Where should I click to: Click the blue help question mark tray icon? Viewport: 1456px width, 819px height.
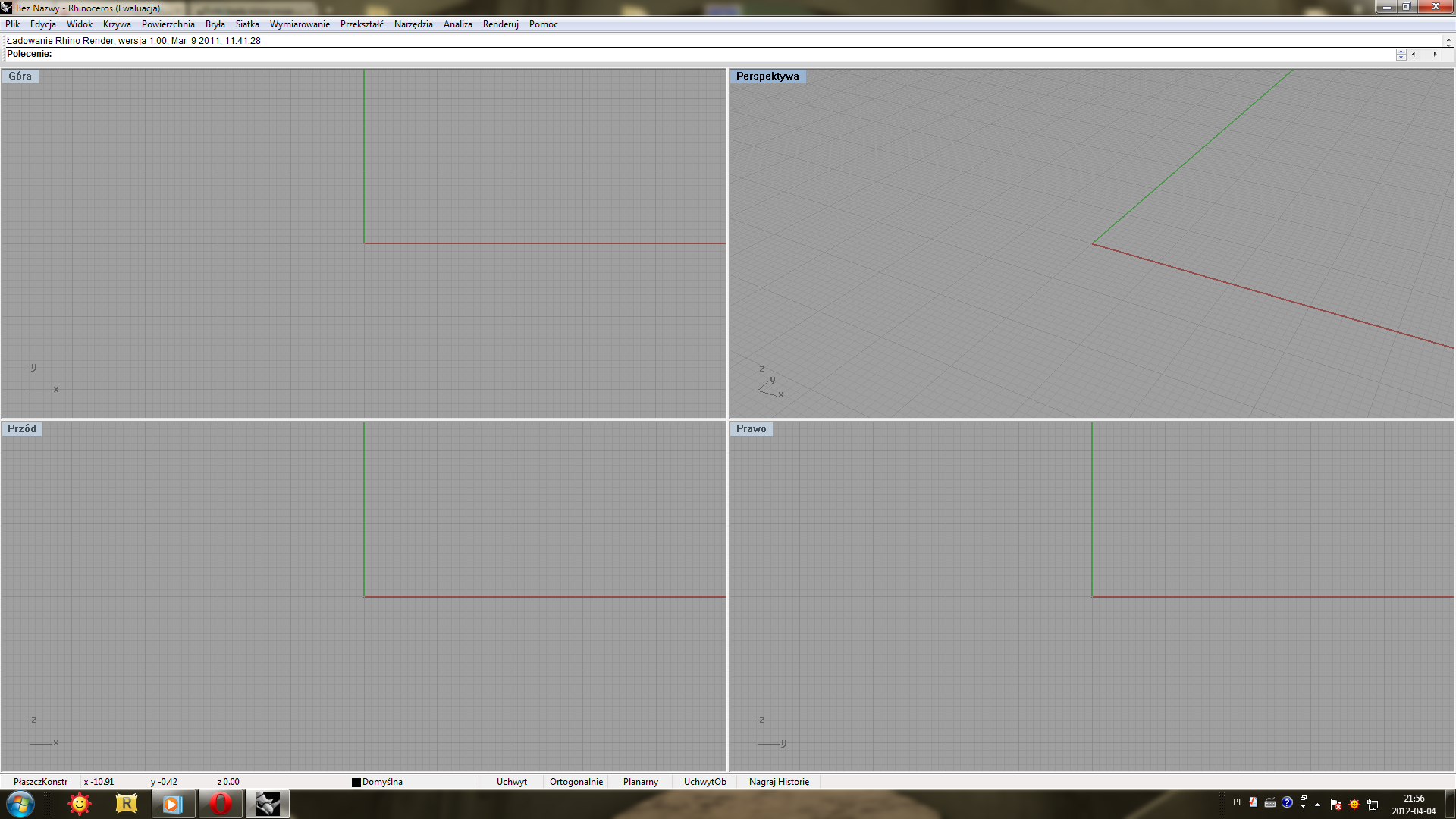1287,802
